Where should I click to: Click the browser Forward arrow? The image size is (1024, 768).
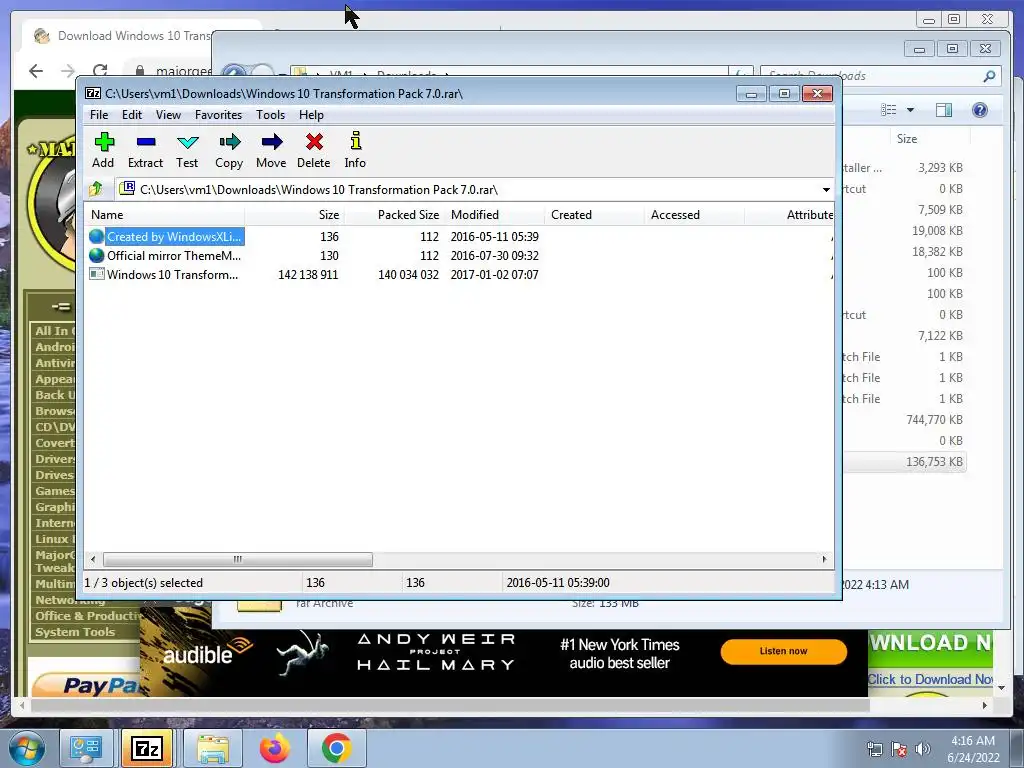click(68, 71)
